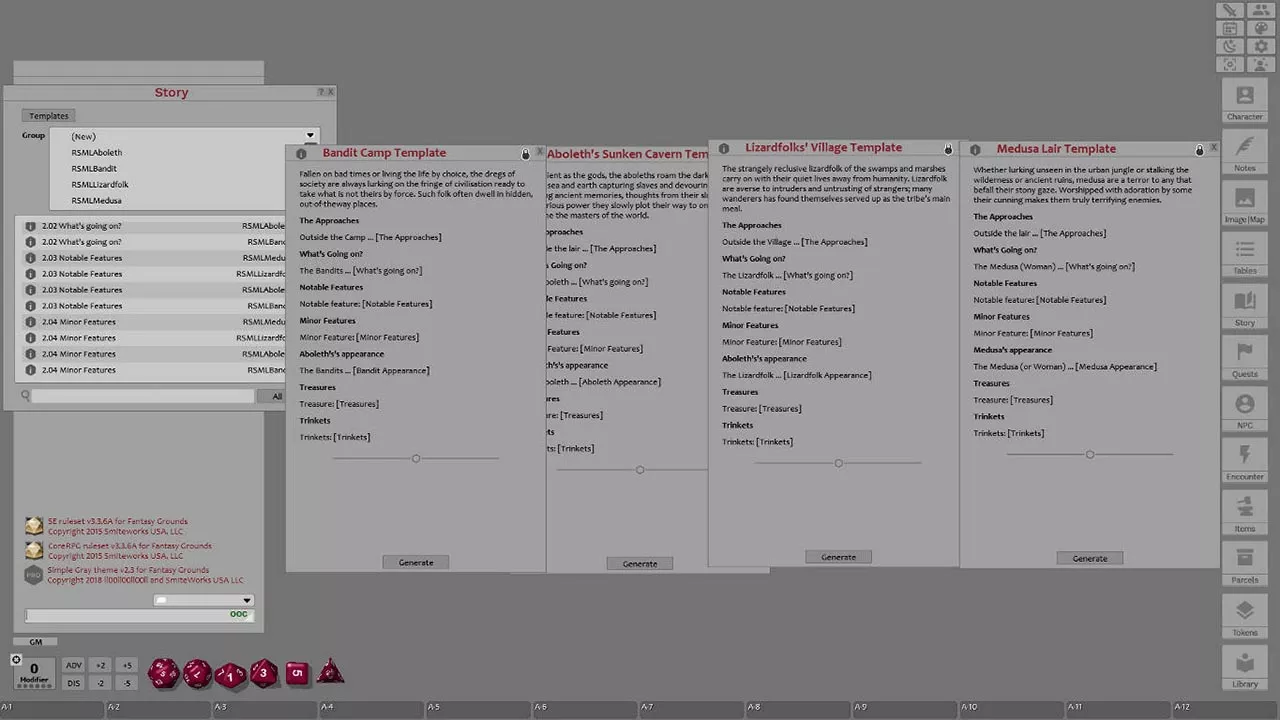Pick the d10 die showing 1

click(x=230, y=675)
